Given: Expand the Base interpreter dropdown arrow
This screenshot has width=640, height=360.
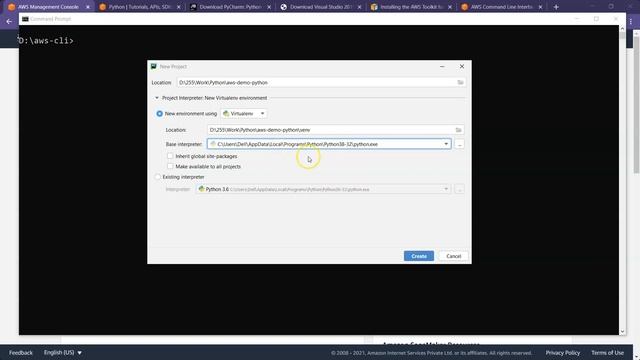Looking at the screenshot, I should tap(446, 144).
